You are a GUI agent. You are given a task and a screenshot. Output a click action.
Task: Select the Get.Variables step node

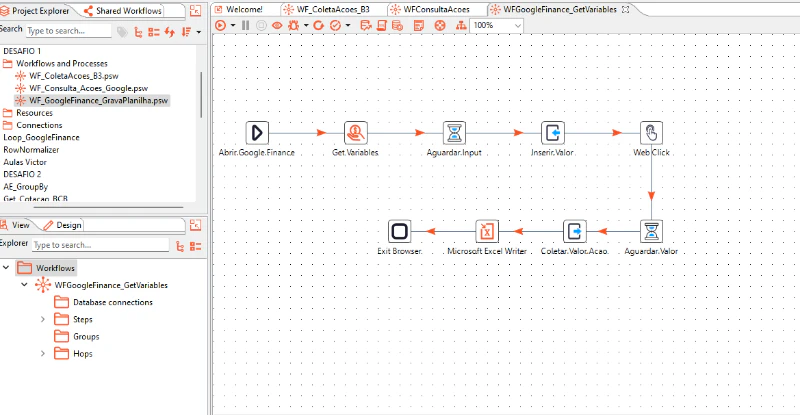[x=356, y=133]
